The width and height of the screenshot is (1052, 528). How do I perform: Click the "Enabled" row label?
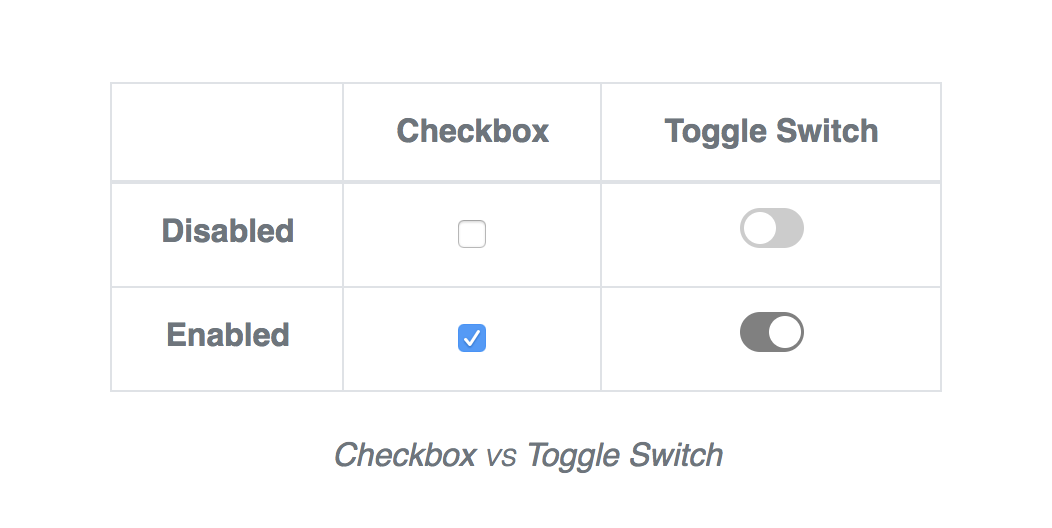tap(228, 335)
